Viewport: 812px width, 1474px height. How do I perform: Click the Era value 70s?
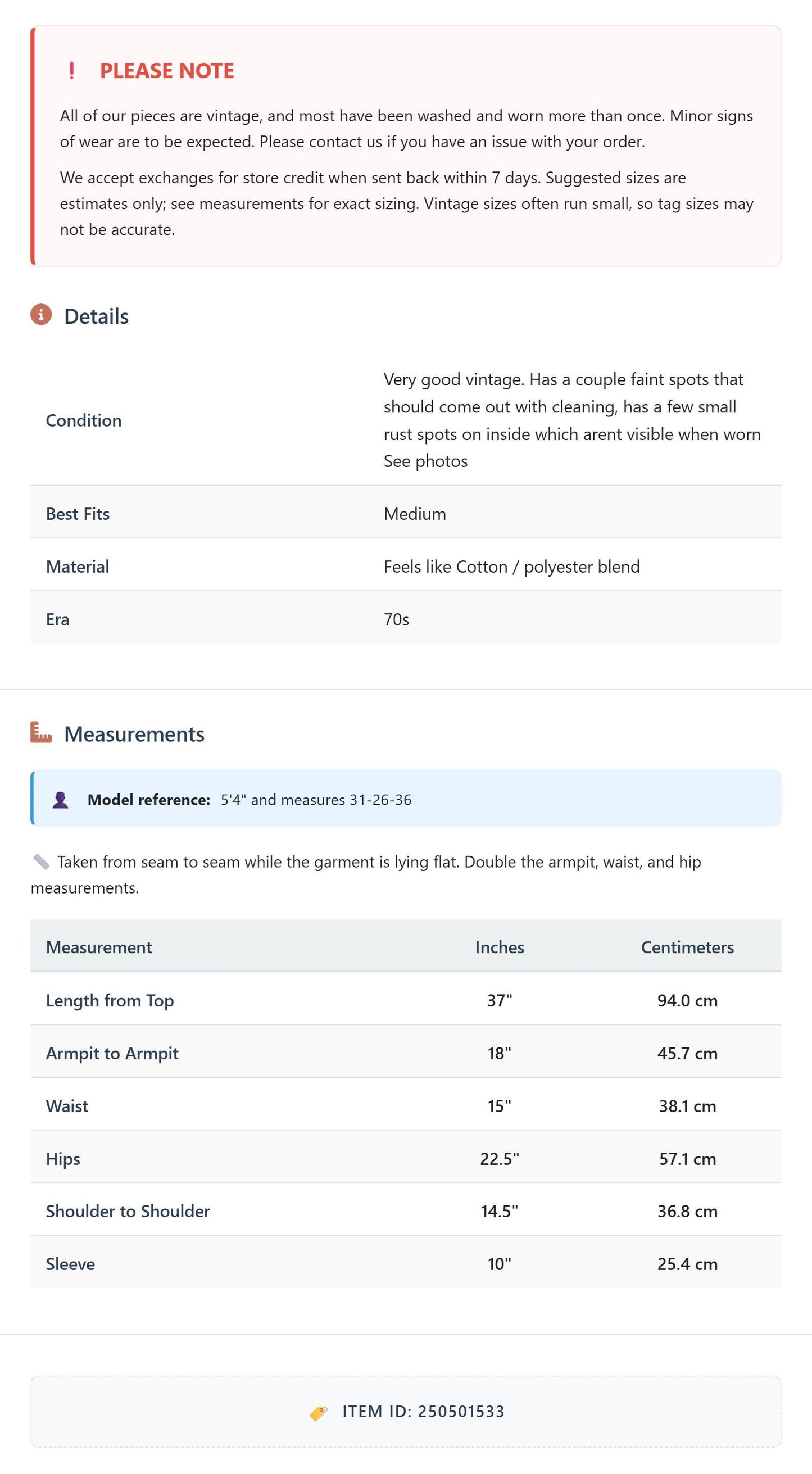coord(397,619)
